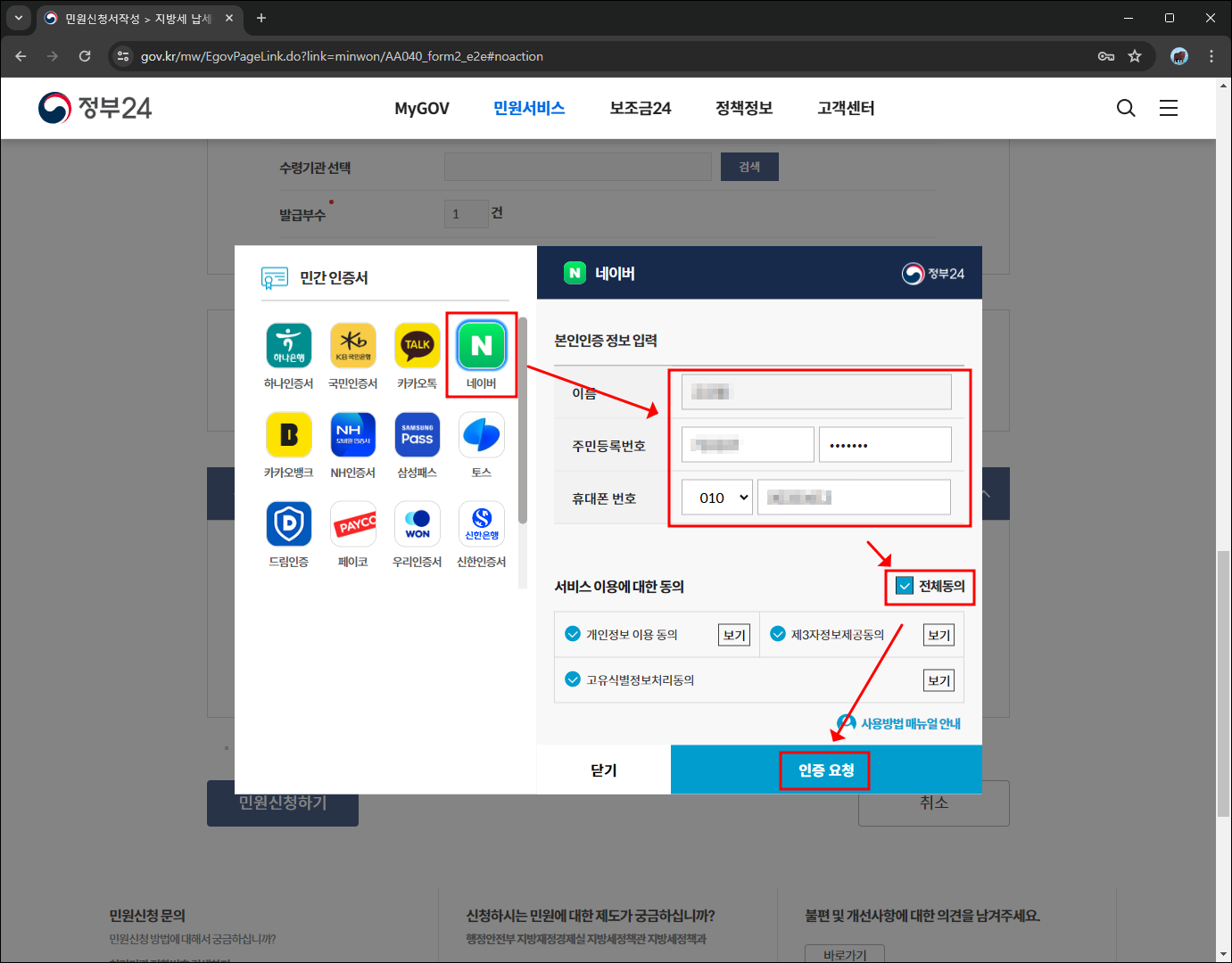Click the 검색 button for 수령기관
Image resolution: width=1232 pixels, height=963 pixels.
[x=749, y=167]
